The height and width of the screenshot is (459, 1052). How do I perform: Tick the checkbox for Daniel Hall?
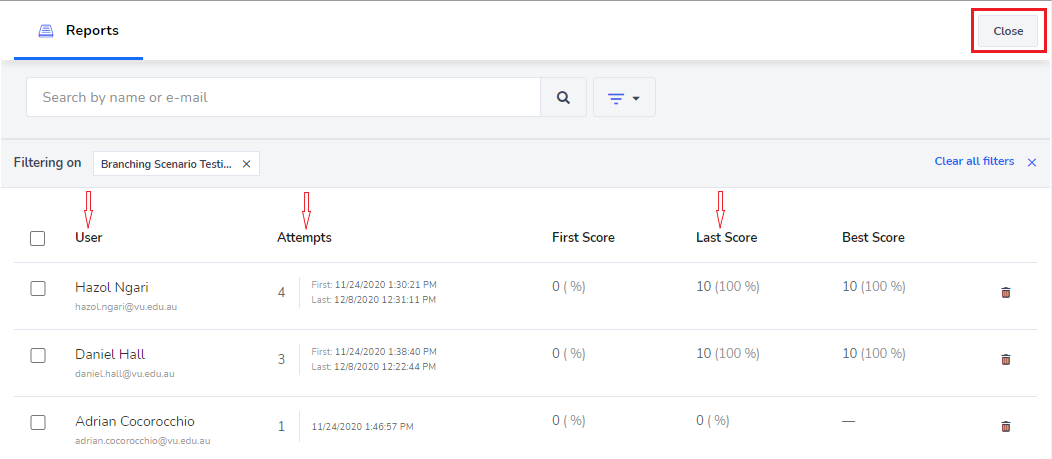click(38, 356)
